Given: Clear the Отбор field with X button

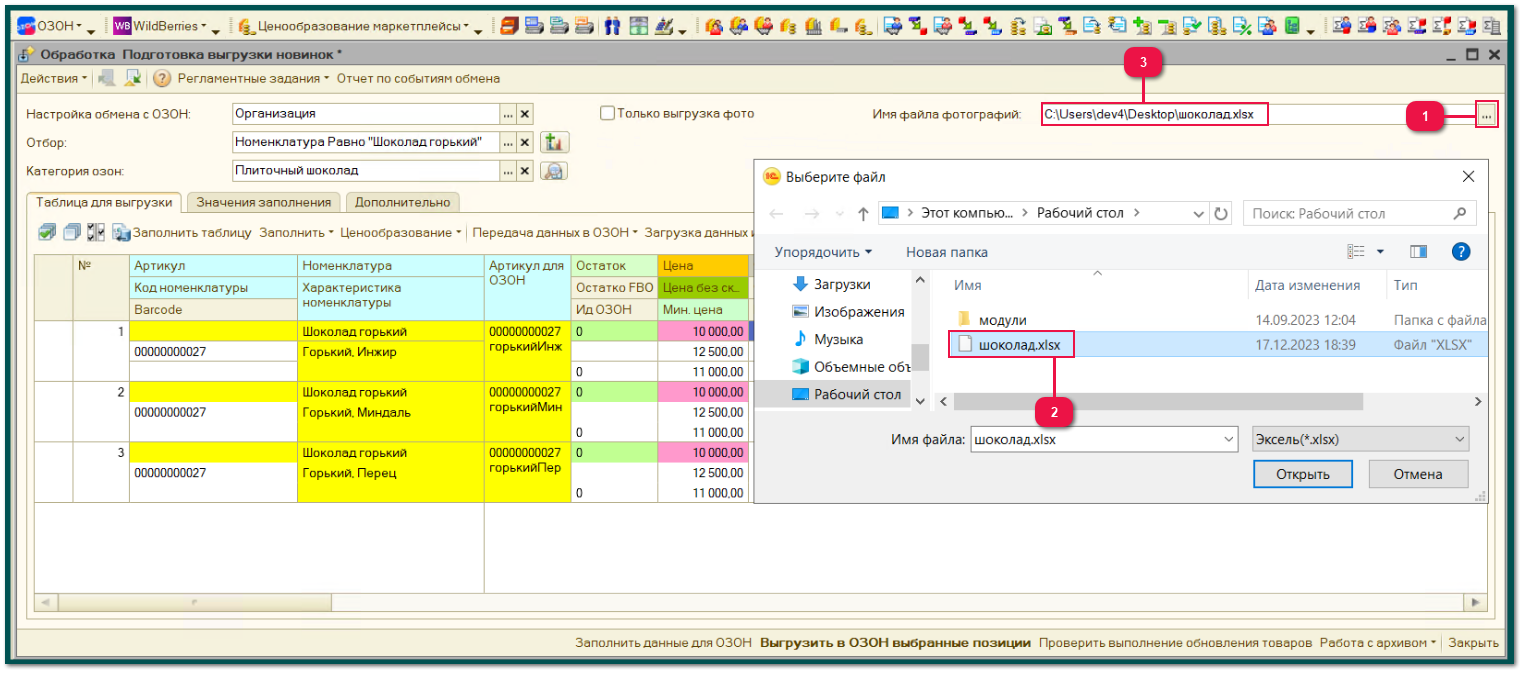Looking at the screenshot, I should point(524,142).
